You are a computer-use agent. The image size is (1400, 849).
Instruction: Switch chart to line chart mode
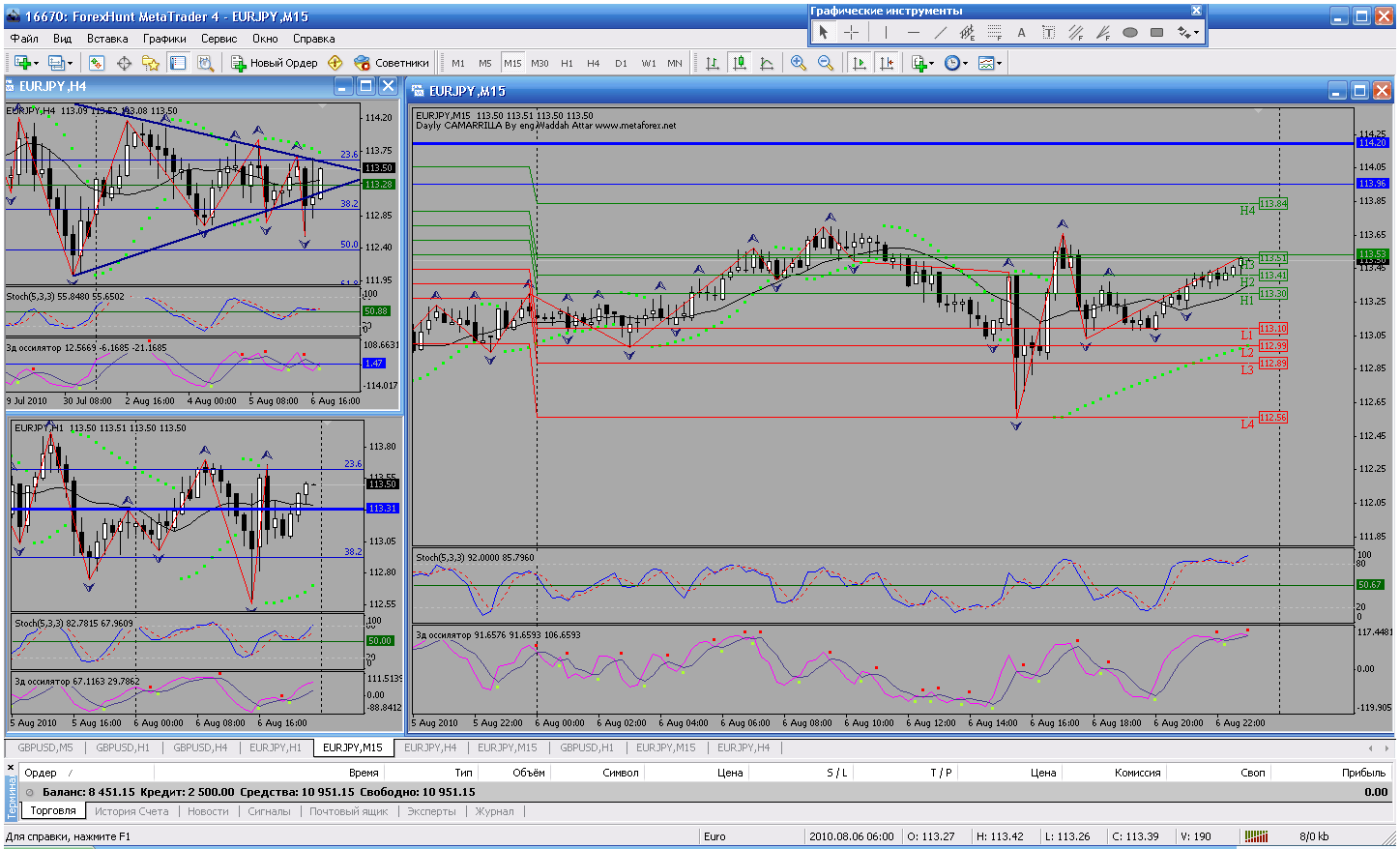tap(767, 63)
